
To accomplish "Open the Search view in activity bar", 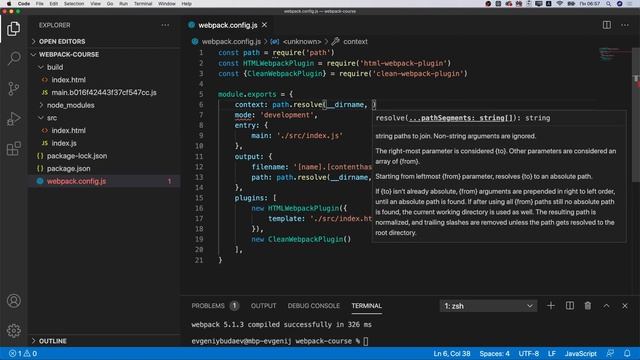I will pos(13,58).
